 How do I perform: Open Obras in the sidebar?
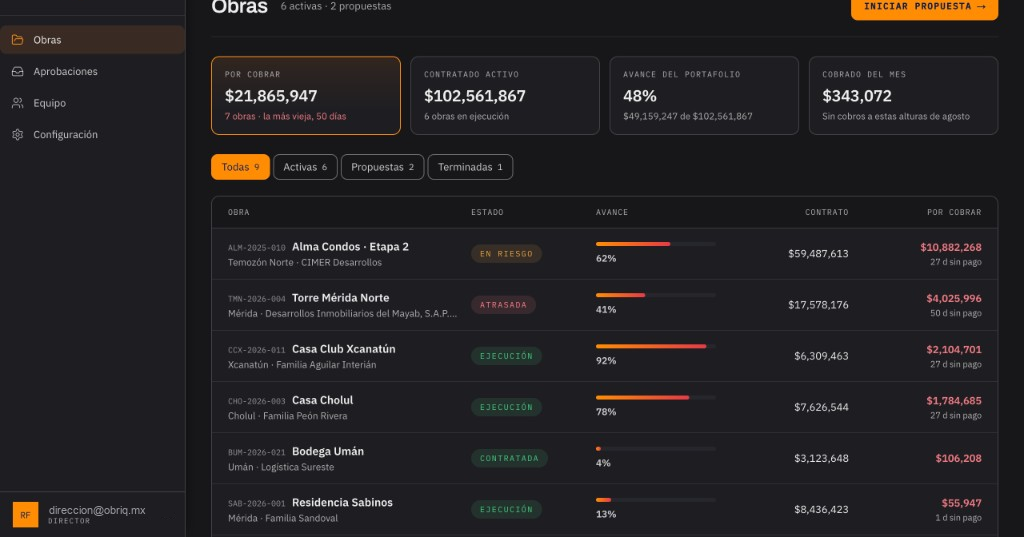[93, 40]
